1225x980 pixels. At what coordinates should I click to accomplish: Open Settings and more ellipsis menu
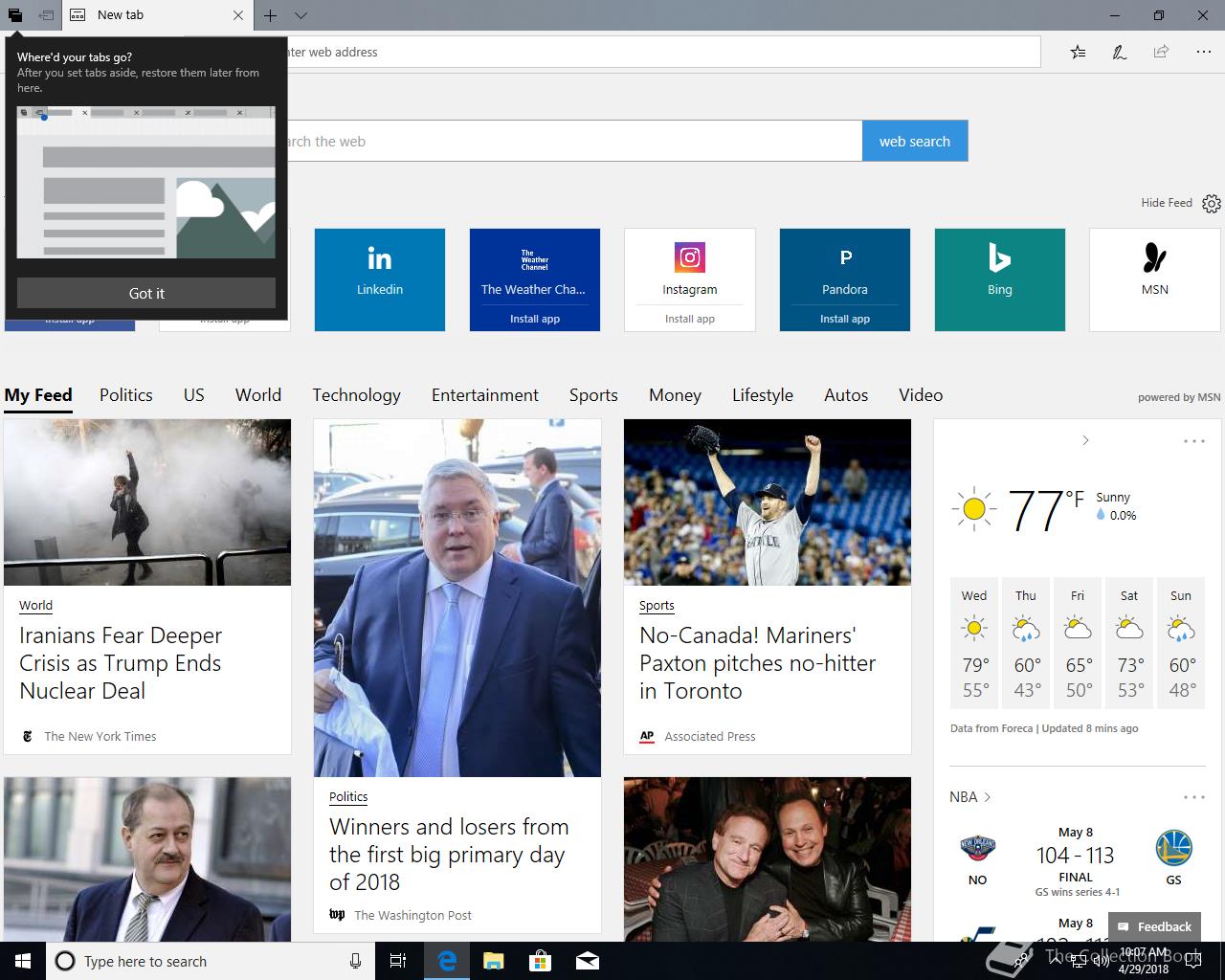tap(1204, 52)
